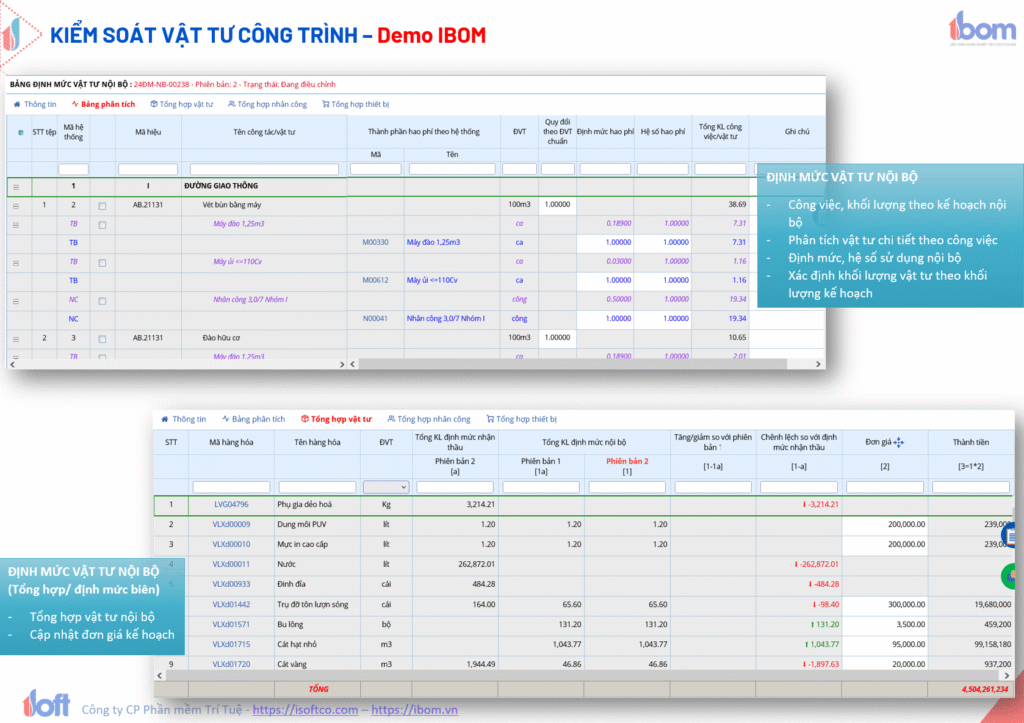Click the Tổng hợp thiết bị cart icon in upper panel
Viewport: 1024px width, 723px height.
tap(326, 104)
